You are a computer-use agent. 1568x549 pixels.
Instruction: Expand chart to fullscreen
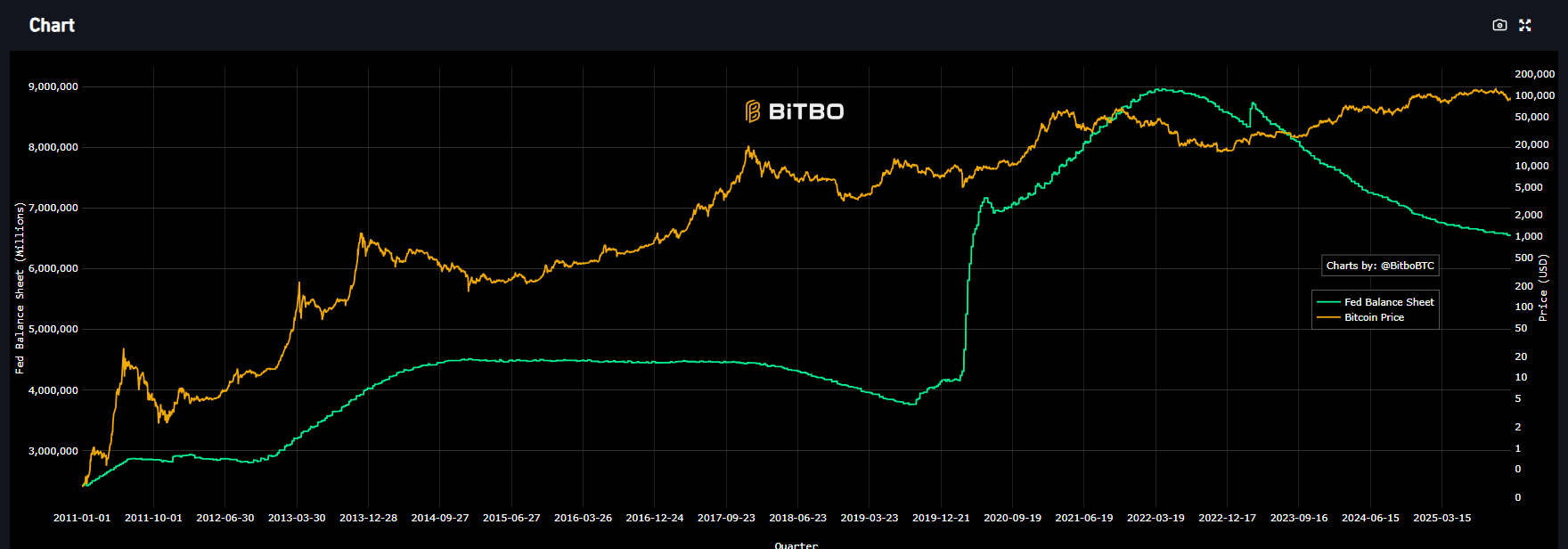coord(1525,25)
